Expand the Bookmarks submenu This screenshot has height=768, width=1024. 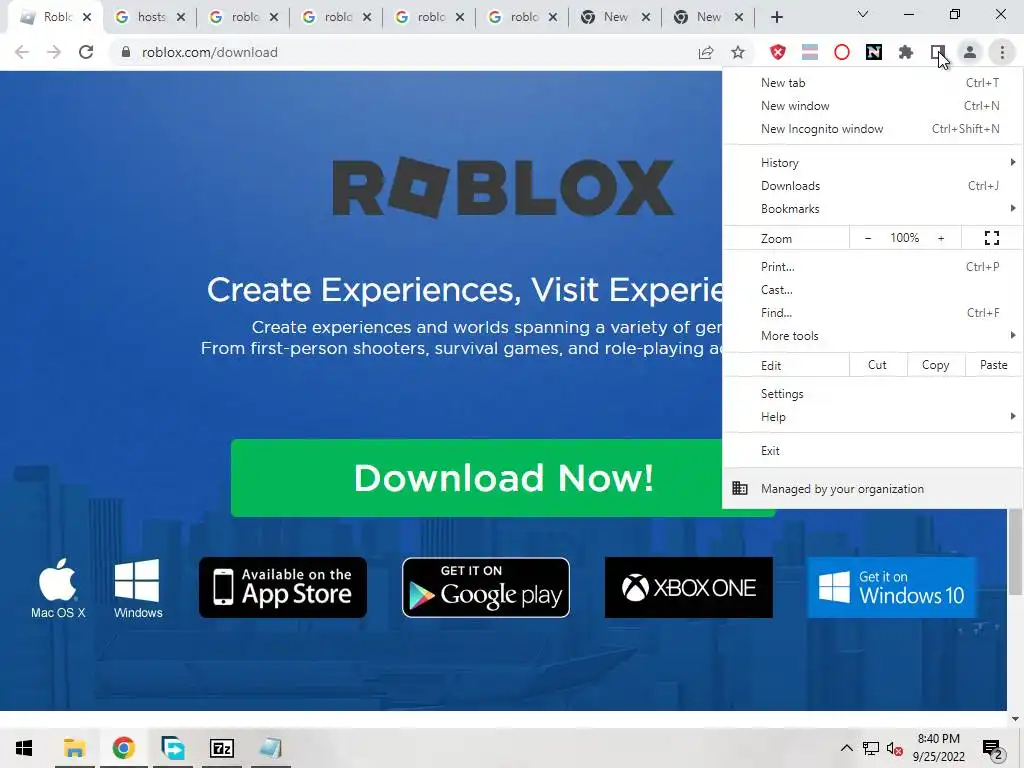(872, 208)
